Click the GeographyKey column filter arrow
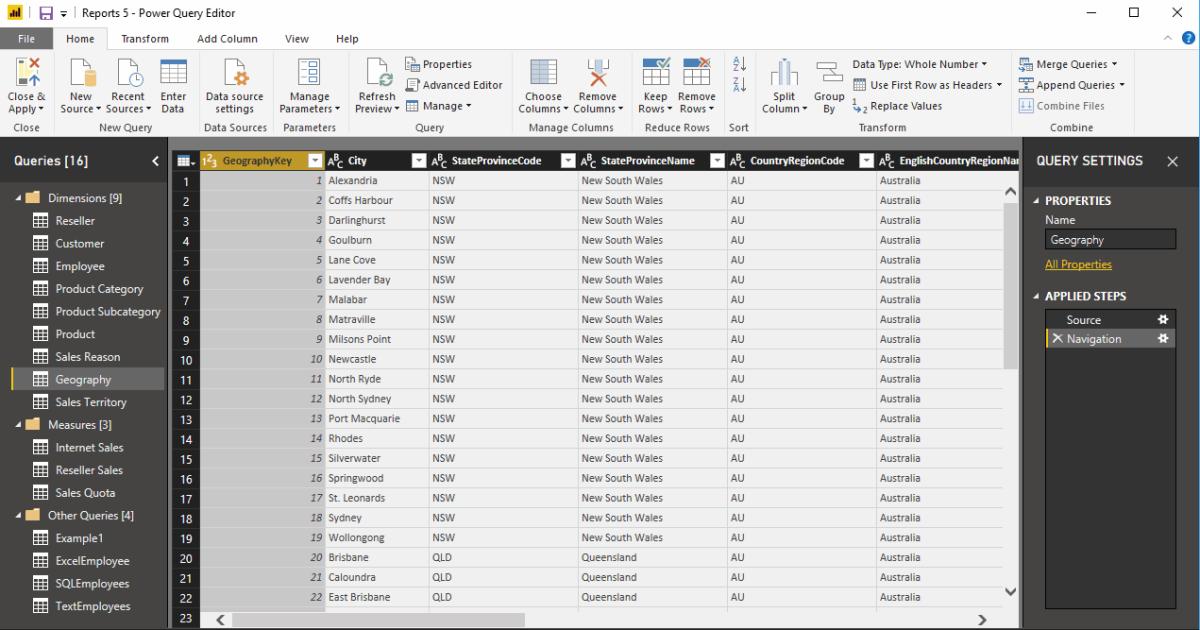Image resolution: width=1200 pixels, height=630 pixels. 314,160
